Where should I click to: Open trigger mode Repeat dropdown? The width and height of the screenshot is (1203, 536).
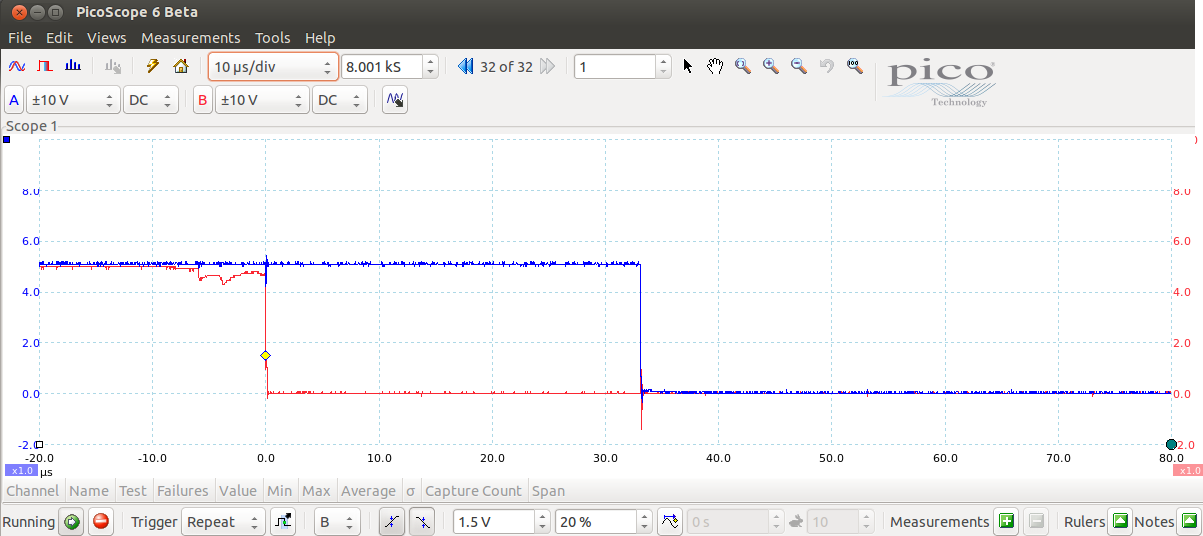tap(224, 521)
